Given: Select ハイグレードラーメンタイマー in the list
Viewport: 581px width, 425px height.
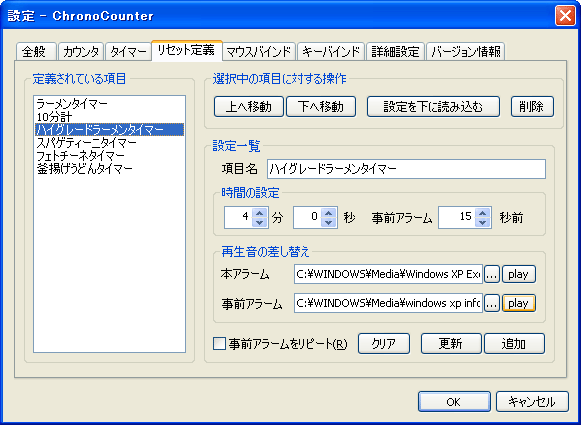Looking at the screenshot, I should click(x=109, y=130).
